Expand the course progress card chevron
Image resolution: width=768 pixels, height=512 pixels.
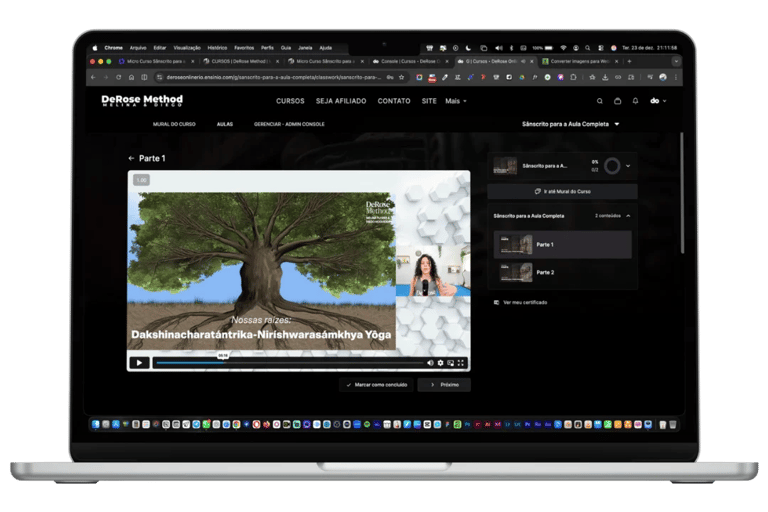[628, 166]
